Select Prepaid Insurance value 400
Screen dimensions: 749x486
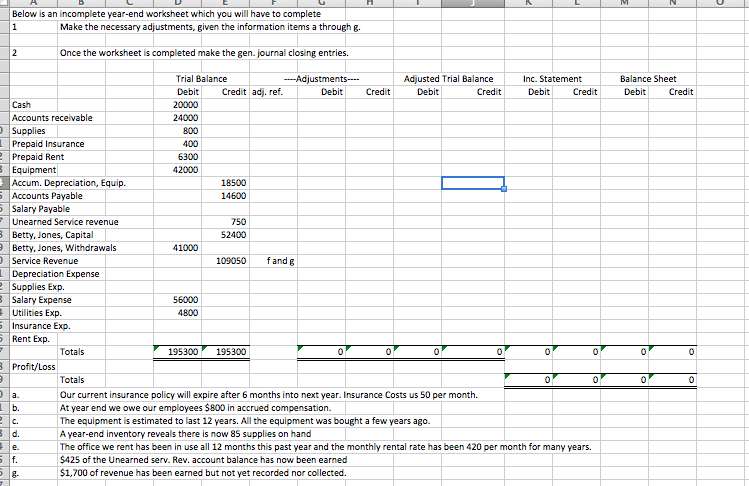[x=190, y=143]
